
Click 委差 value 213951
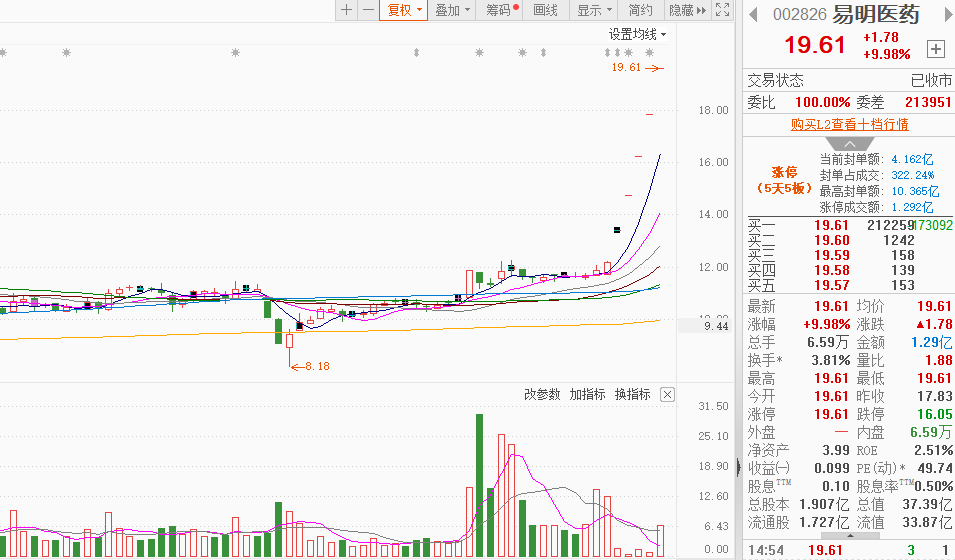click(x=928, y=102)
